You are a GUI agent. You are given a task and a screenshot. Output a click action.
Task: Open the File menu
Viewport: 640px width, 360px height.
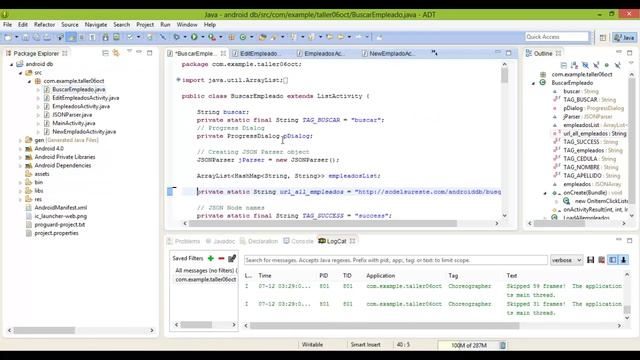7,24
